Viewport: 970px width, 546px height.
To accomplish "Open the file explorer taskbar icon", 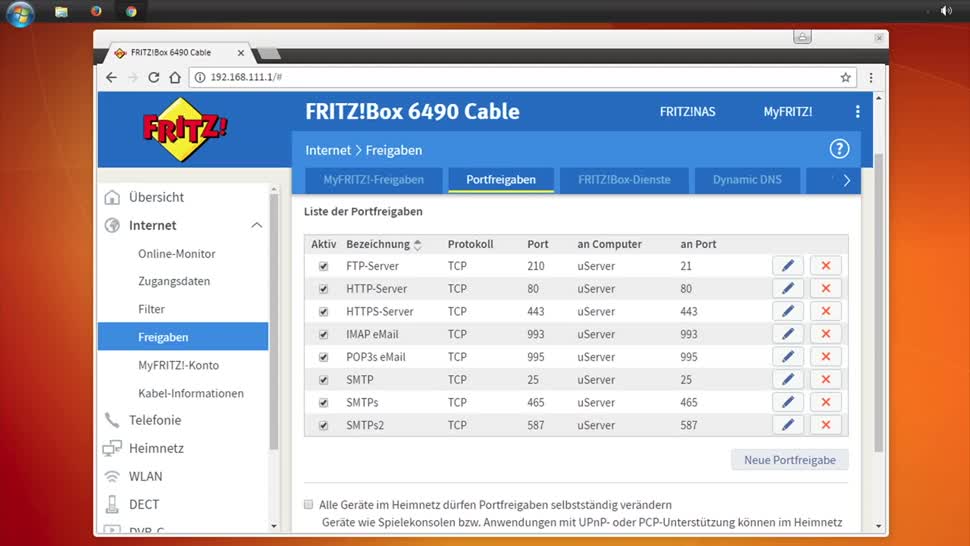I will pyautogui.click(x=61, y=12).
